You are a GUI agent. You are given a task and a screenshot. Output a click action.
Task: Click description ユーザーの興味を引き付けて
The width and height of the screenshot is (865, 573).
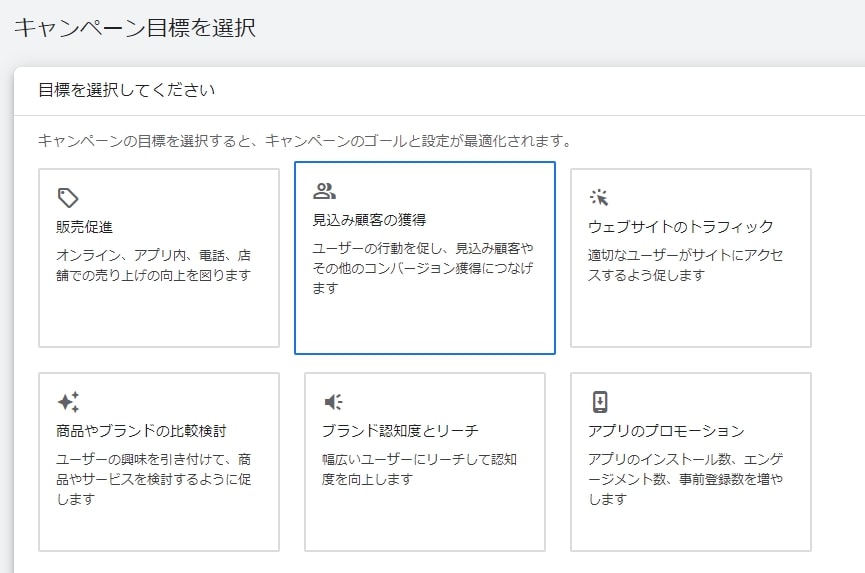click(x=153, y=479)
